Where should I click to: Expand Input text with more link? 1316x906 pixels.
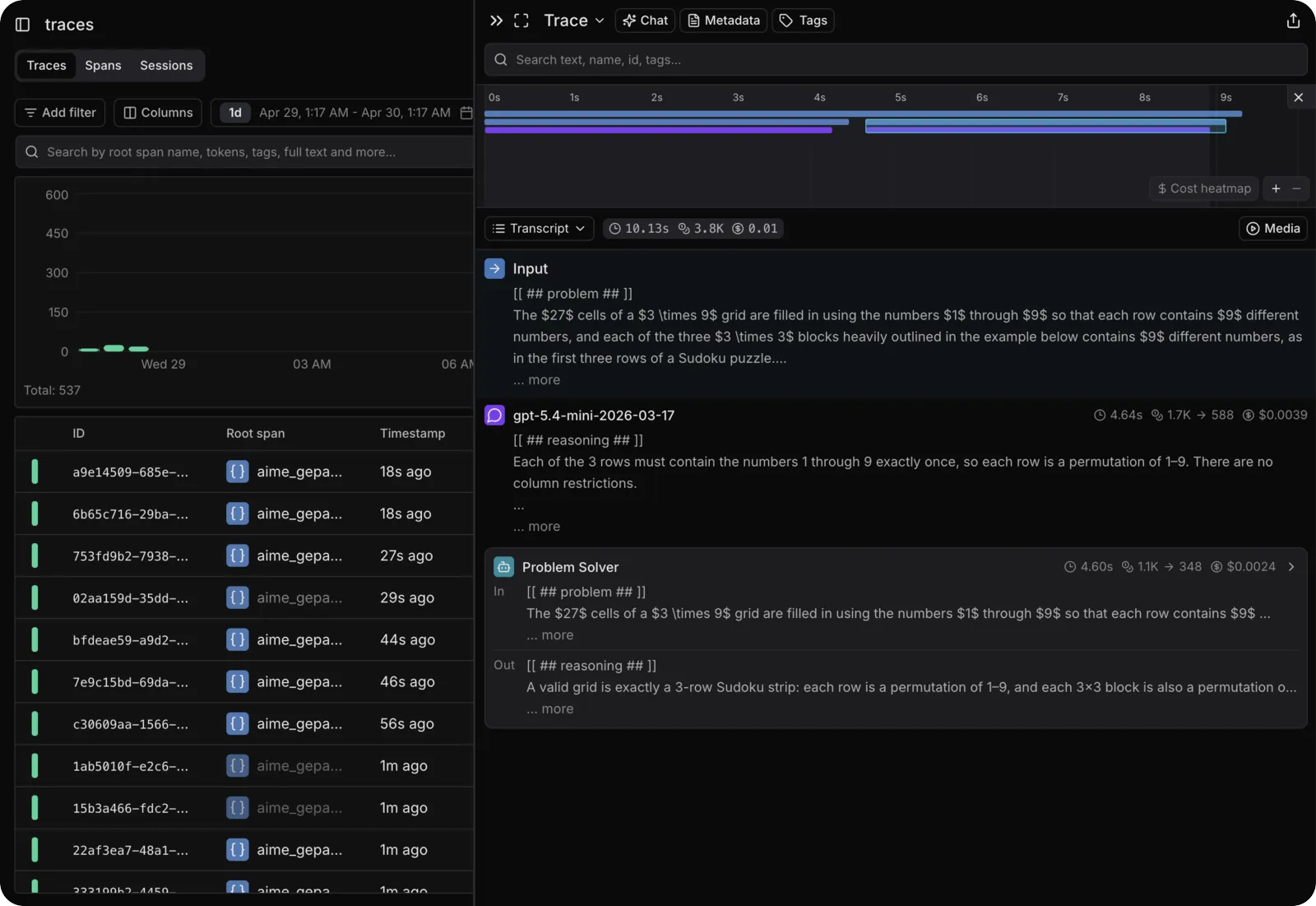(536, 380)
